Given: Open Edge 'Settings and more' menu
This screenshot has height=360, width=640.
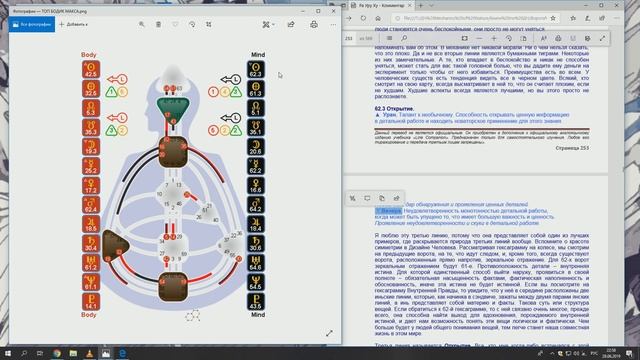Looking at the screenshot, I should click(x=617, y=18).
